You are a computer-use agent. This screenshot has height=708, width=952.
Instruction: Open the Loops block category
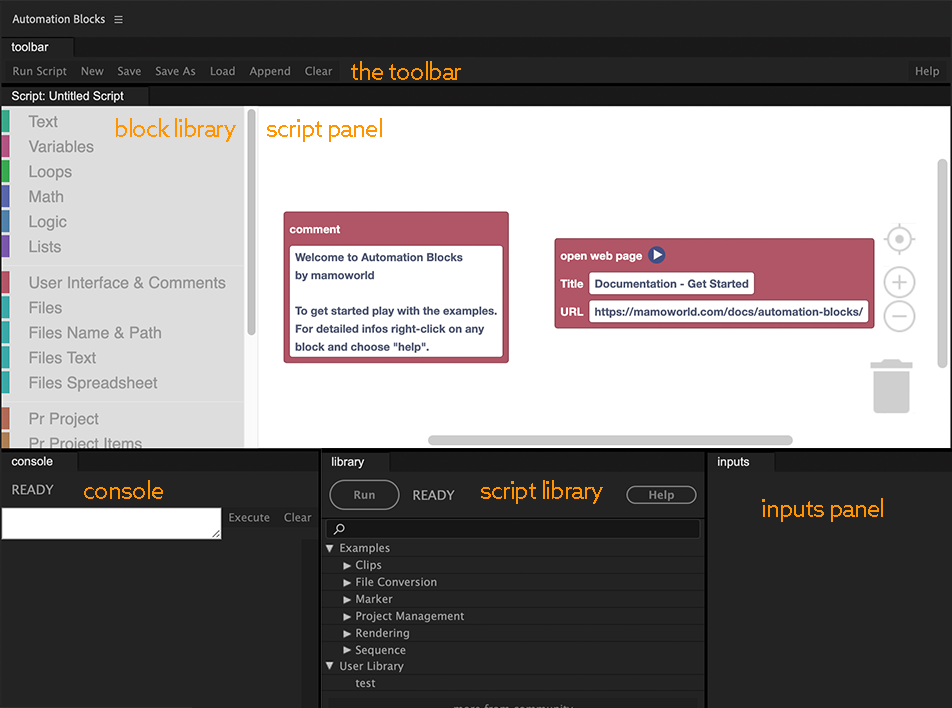tap(50, 172)
